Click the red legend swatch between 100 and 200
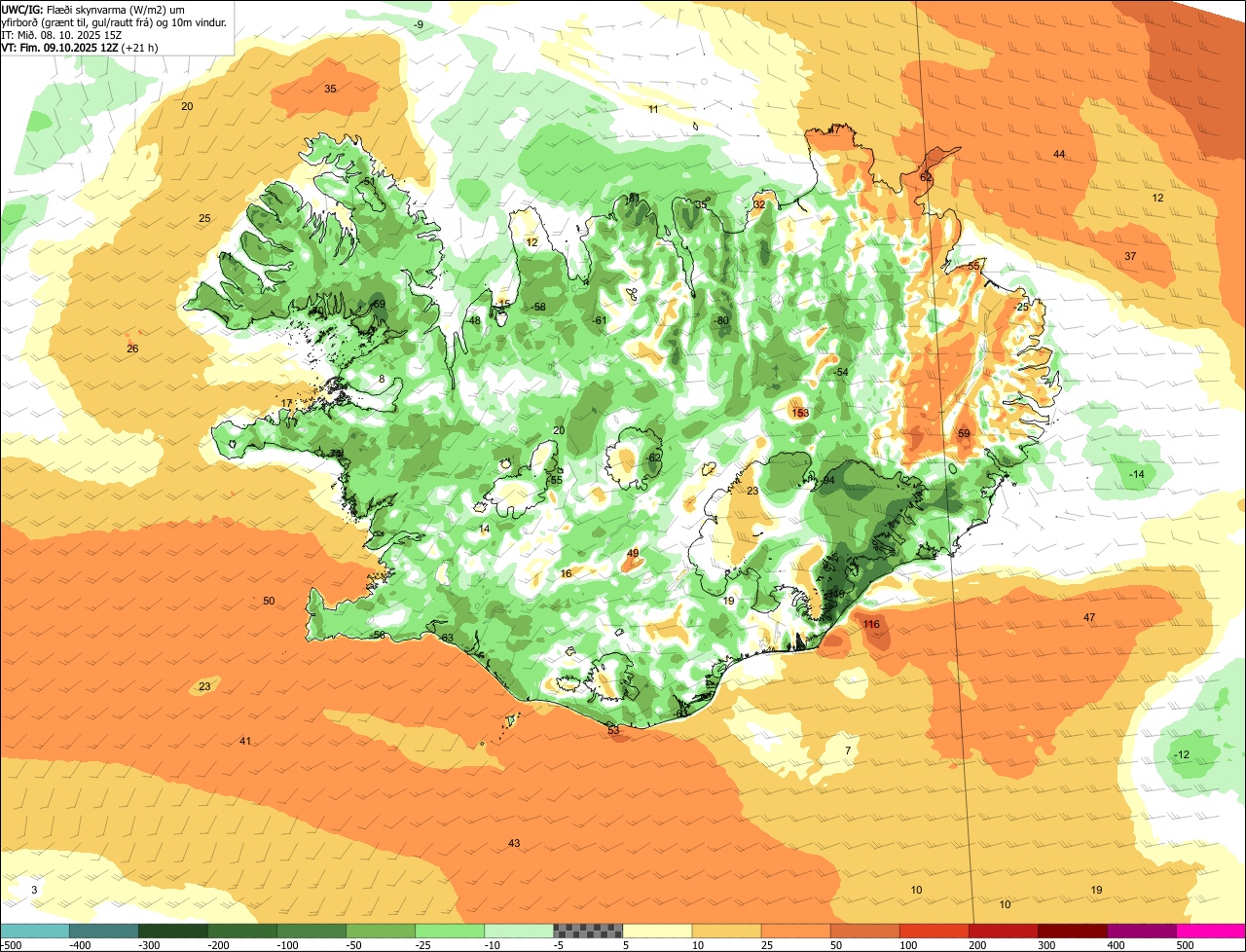The height and width of the screenshot is (952, 1246). (x=934, y=931)
